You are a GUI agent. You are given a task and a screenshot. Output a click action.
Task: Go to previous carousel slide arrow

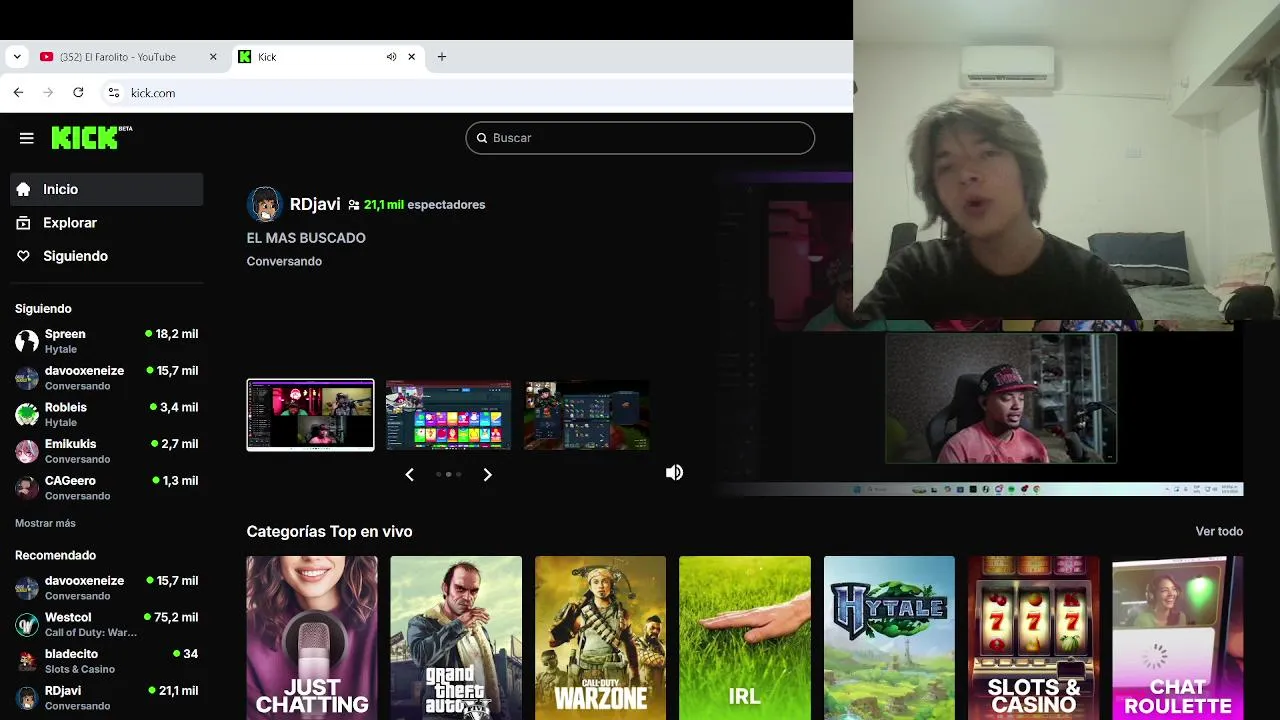pyautogui.click(x=409, y=474)
